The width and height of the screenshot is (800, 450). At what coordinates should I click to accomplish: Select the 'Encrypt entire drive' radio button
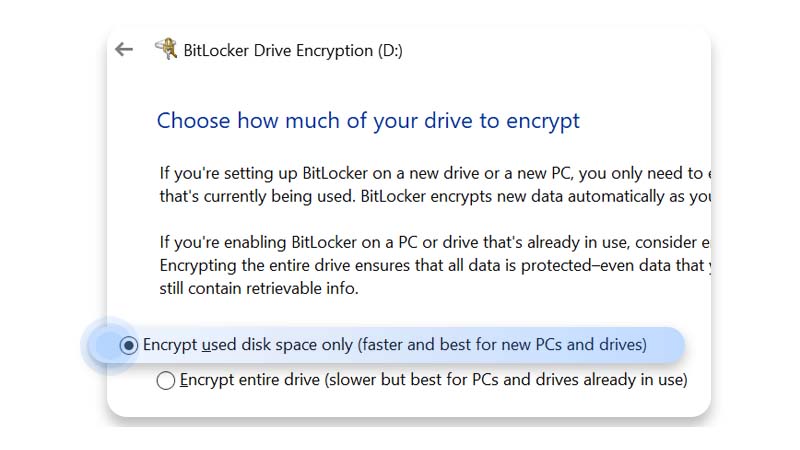(166, 381)
